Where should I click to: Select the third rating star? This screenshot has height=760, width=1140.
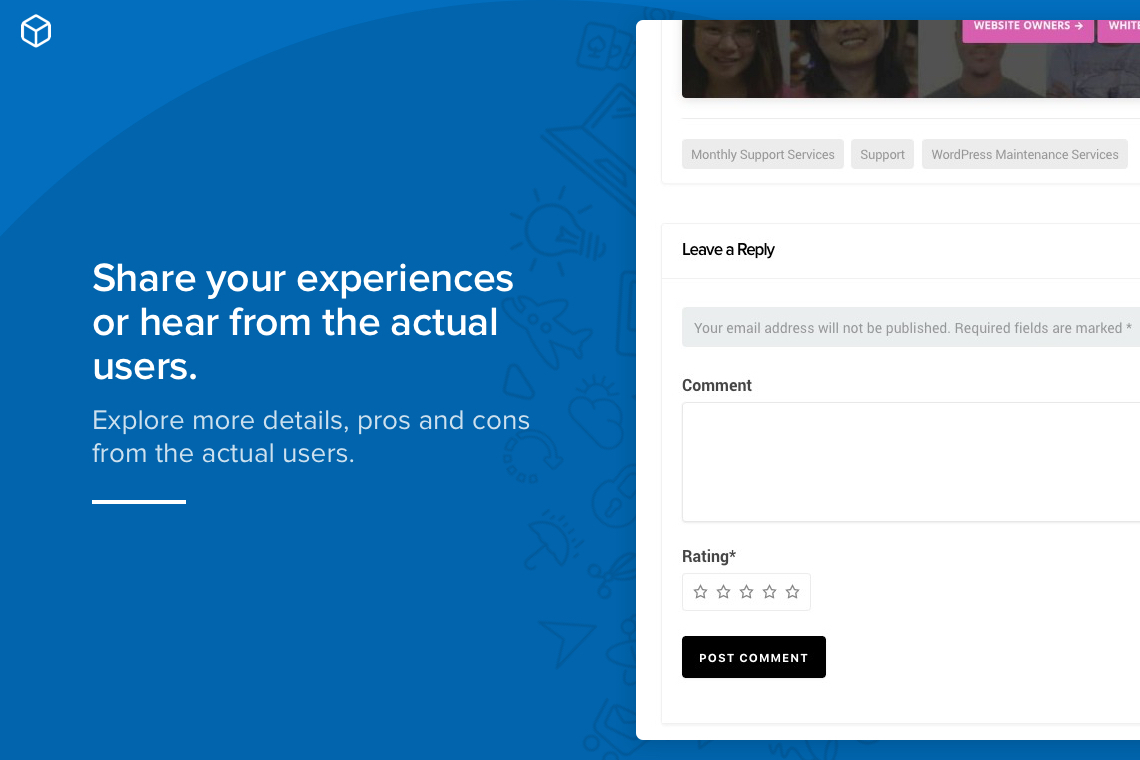pyautogui.click(x=746, y=592)
